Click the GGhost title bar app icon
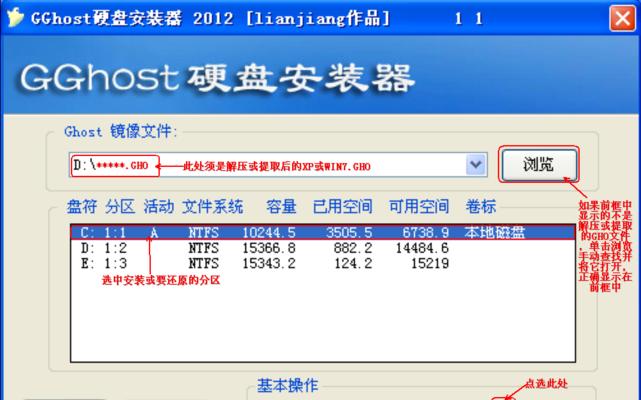The width and height of the screenshot is (641, 400). (15, 18)
